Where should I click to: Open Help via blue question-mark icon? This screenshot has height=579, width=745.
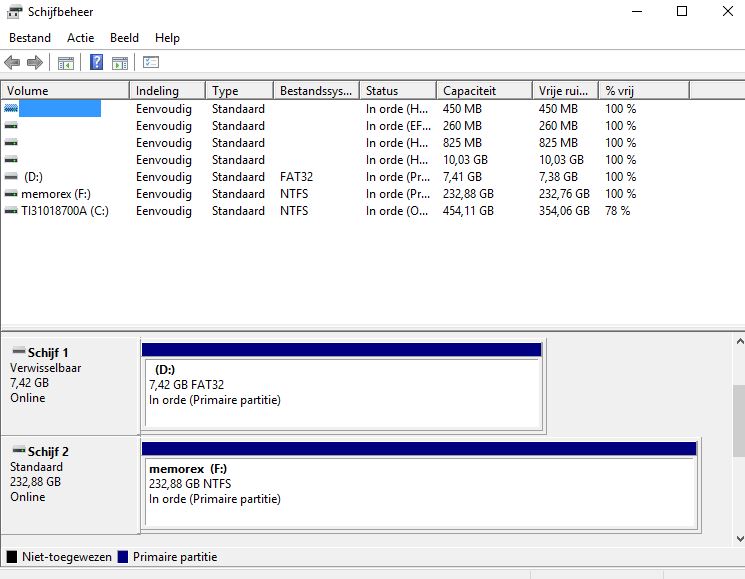coord(96,62)
